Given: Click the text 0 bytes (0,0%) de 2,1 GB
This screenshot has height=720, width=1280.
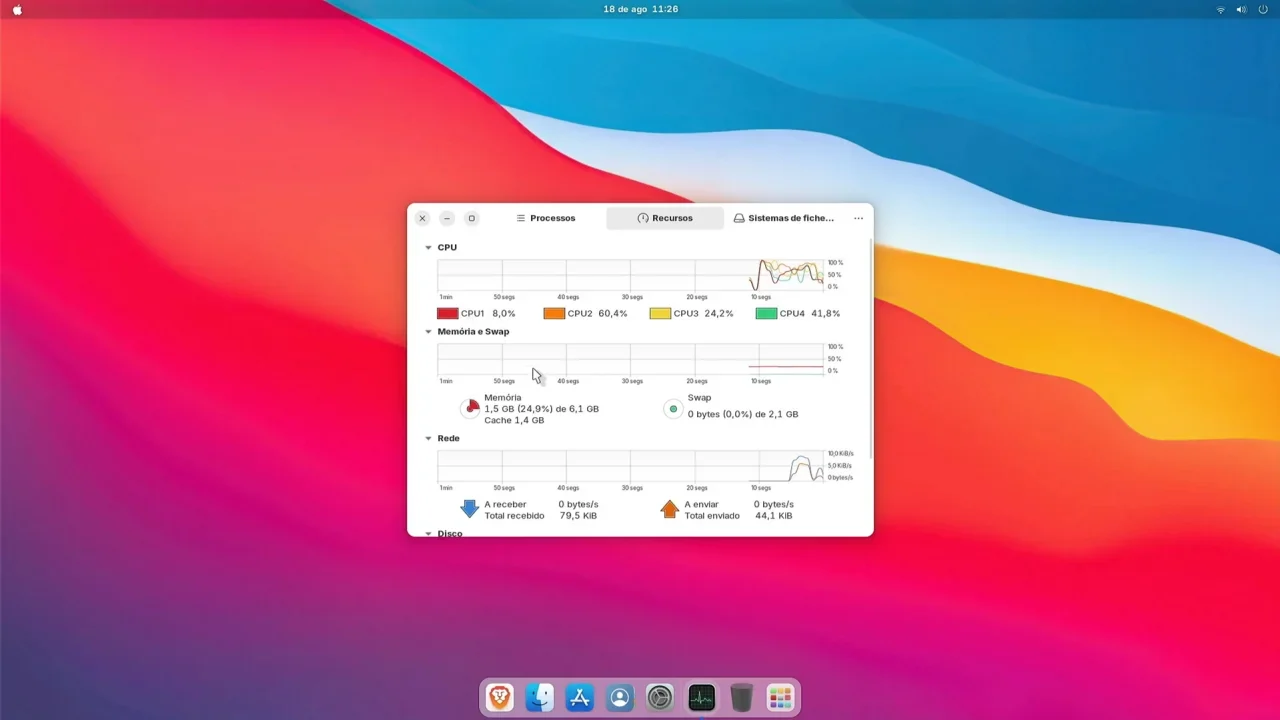Looking at the screenshot, I should pyautogui.click(x=743, y=414).
